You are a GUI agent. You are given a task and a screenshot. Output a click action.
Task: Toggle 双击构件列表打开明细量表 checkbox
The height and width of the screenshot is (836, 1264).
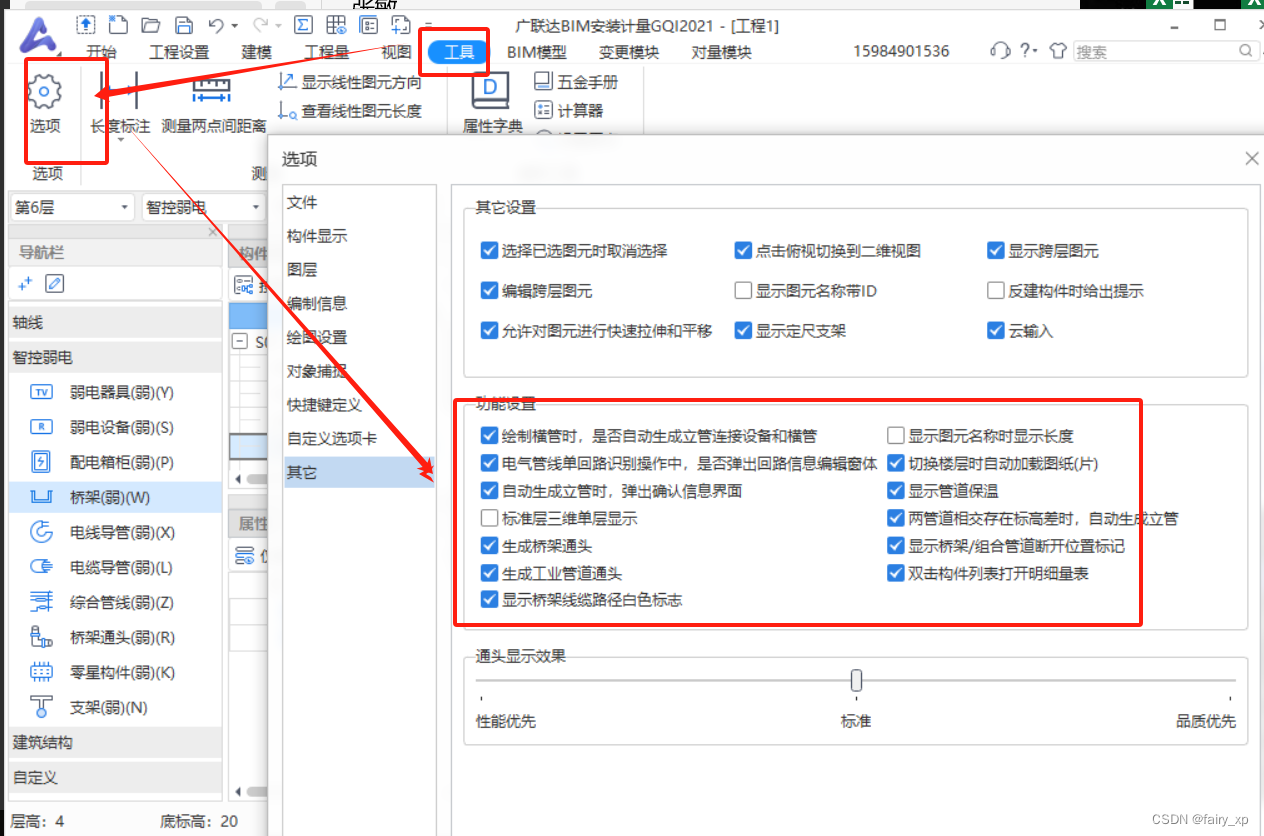click(x=896, y=574)
